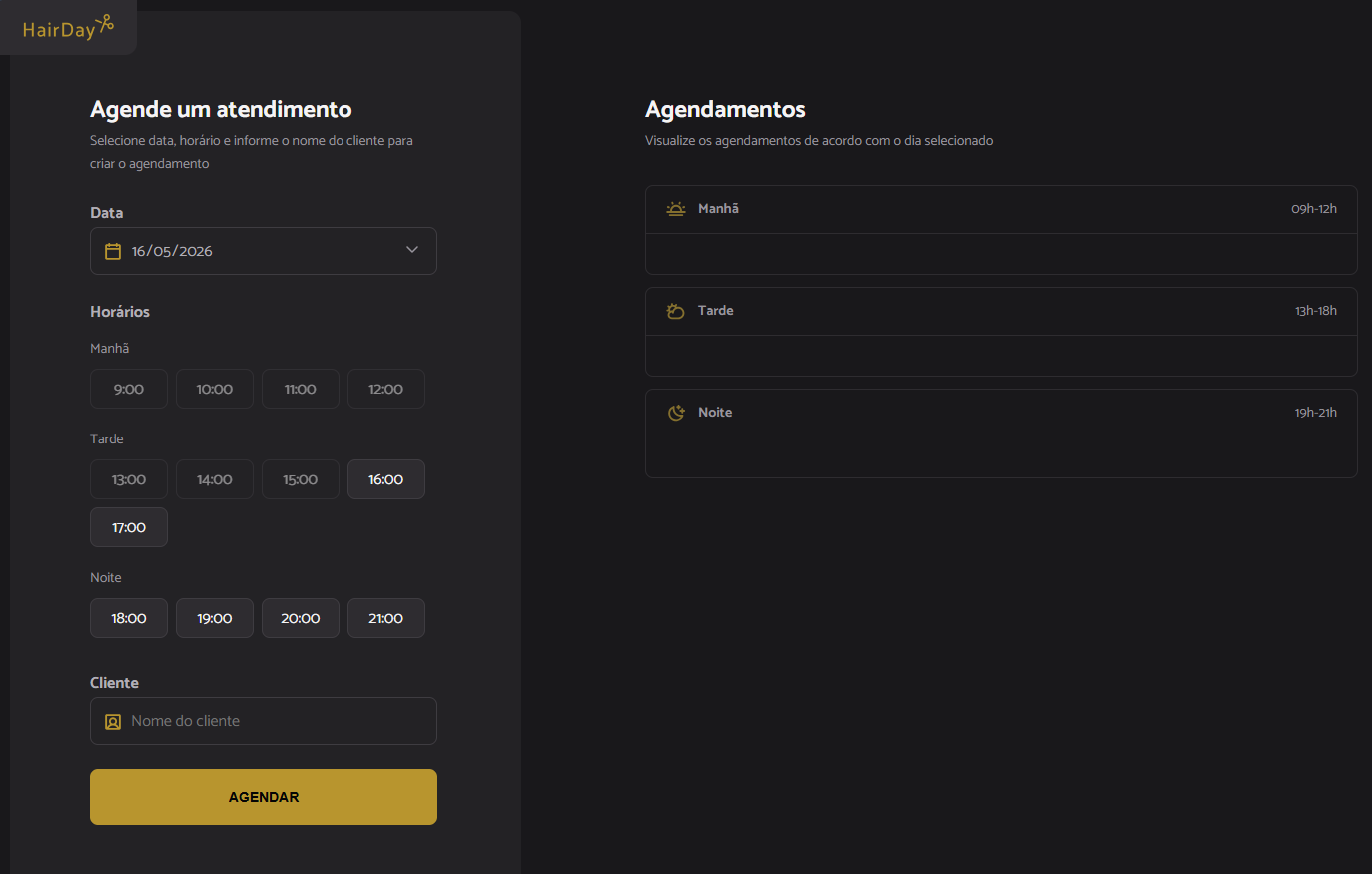This screenshot has height=874, width=1372.
Task: Choose the 19:00 evening slot
Action: 215,618
